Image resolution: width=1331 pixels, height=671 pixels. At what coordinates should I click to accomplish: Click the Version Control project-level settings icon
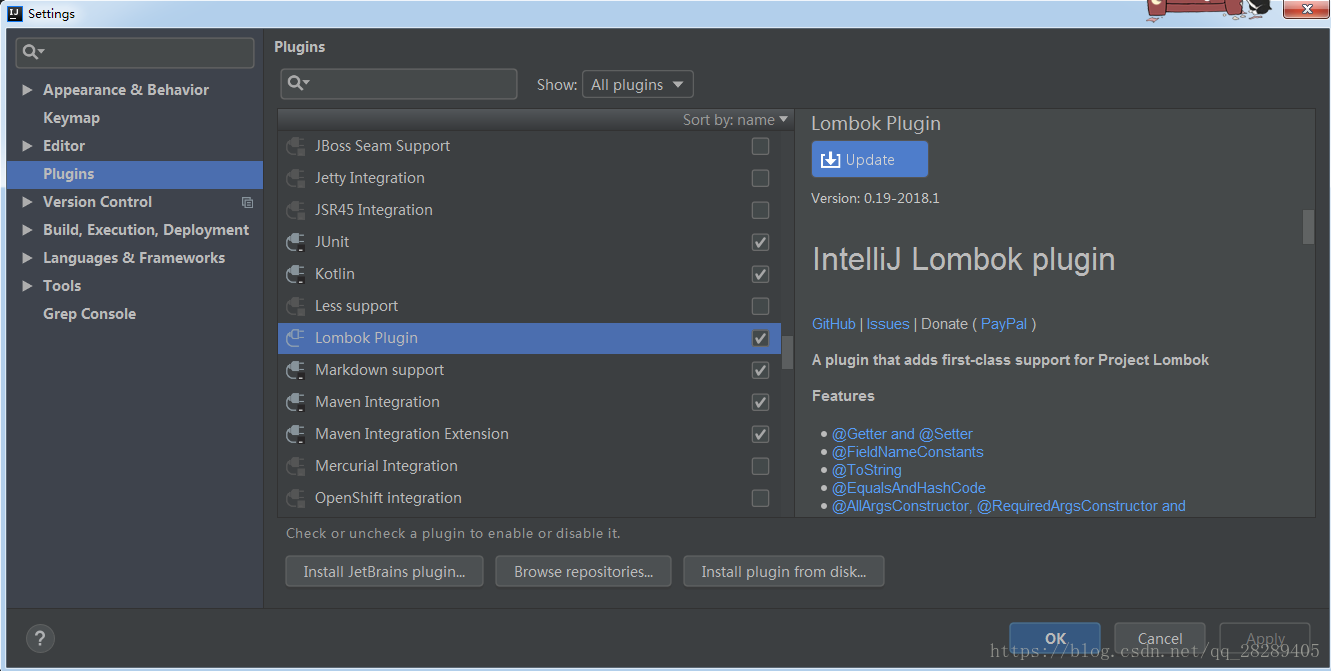[x=247, y=202]
